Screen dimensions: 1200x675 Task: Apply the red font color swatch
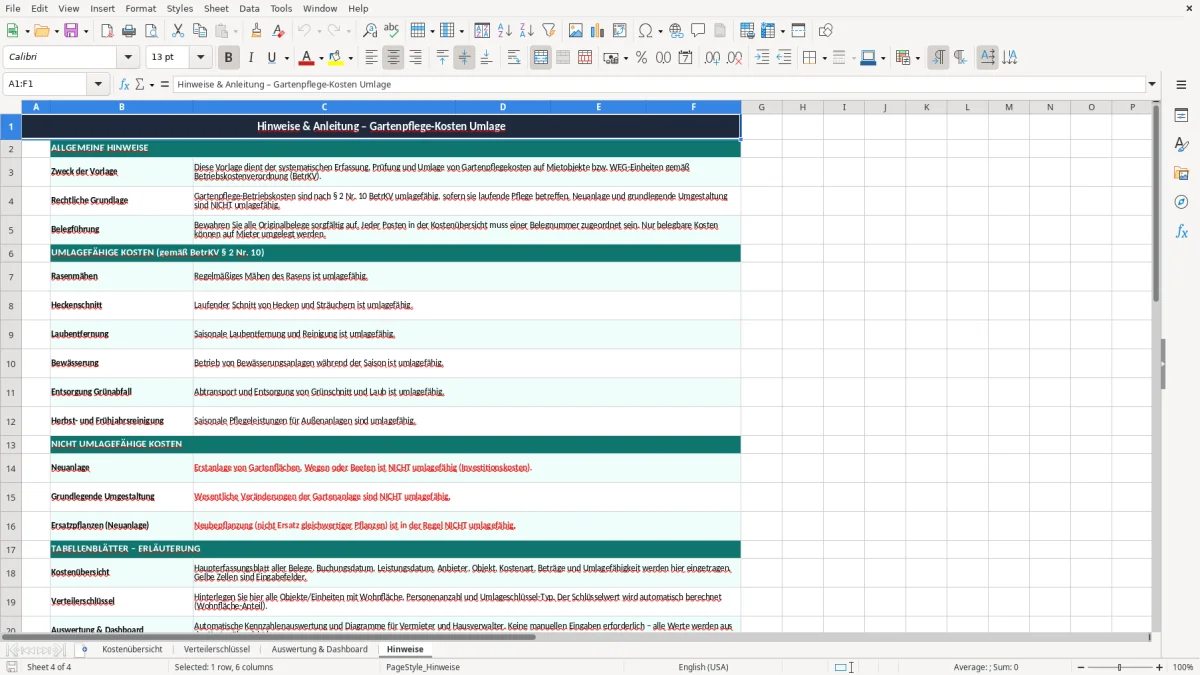(306, 58)
